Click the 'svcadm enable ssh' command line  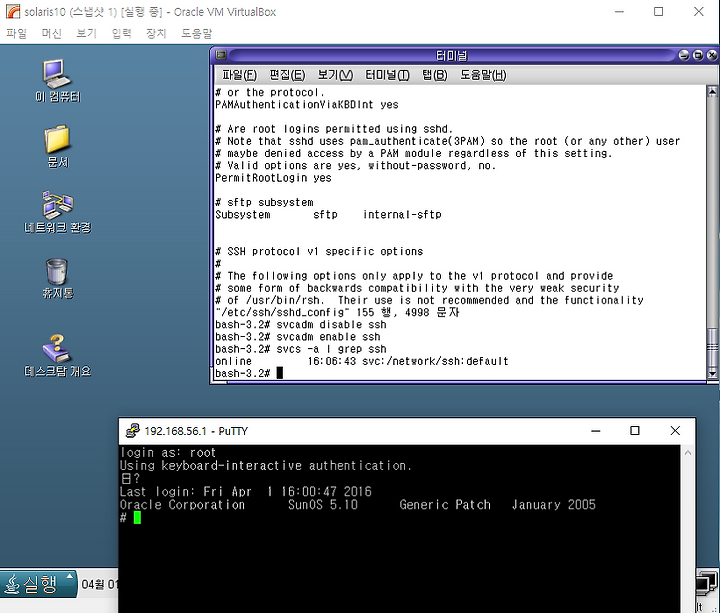pos(298,337)
